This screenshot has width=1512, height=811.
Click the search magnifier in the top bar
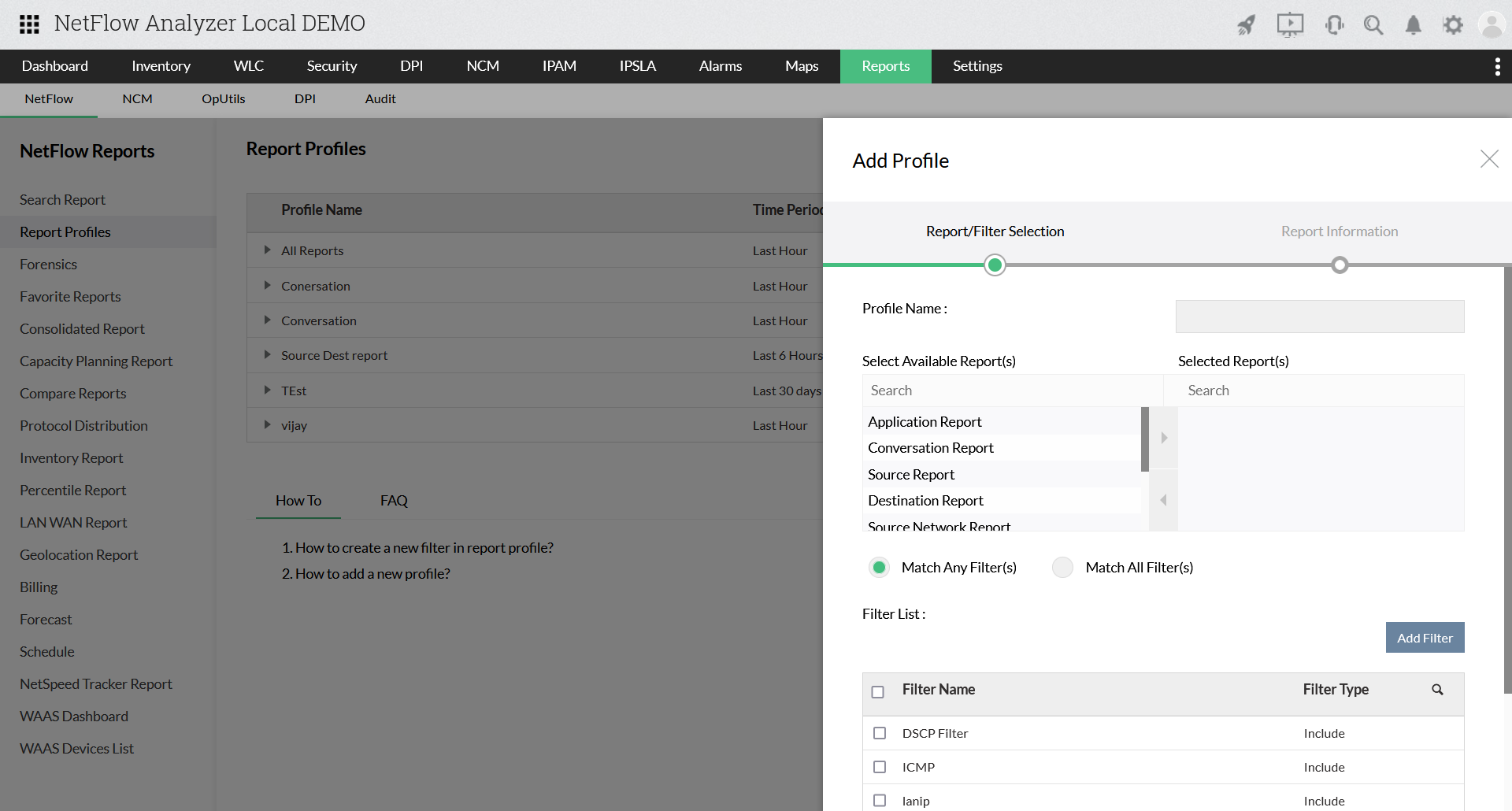1373,24
